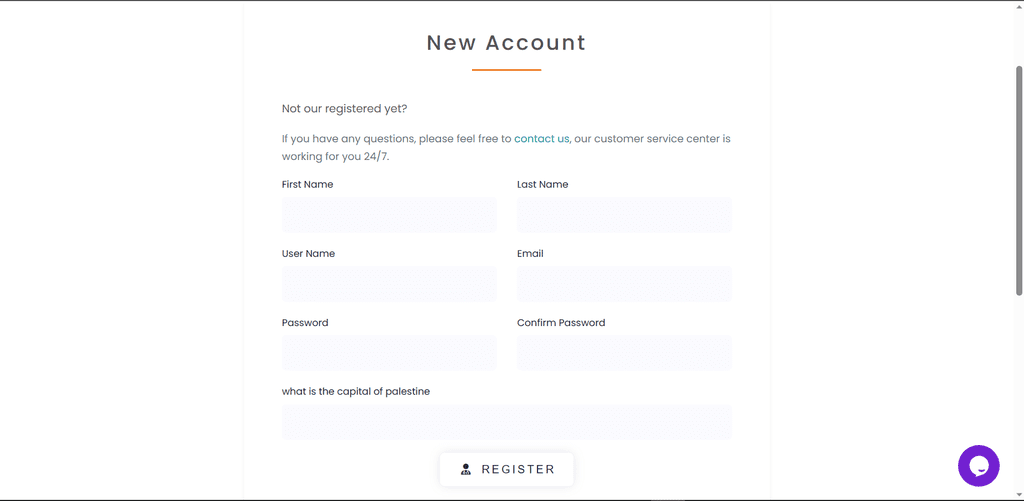Viewport: 1024px width, 501px height.
Task: Follow the contact us link
Action: click(x=541, y=138)
